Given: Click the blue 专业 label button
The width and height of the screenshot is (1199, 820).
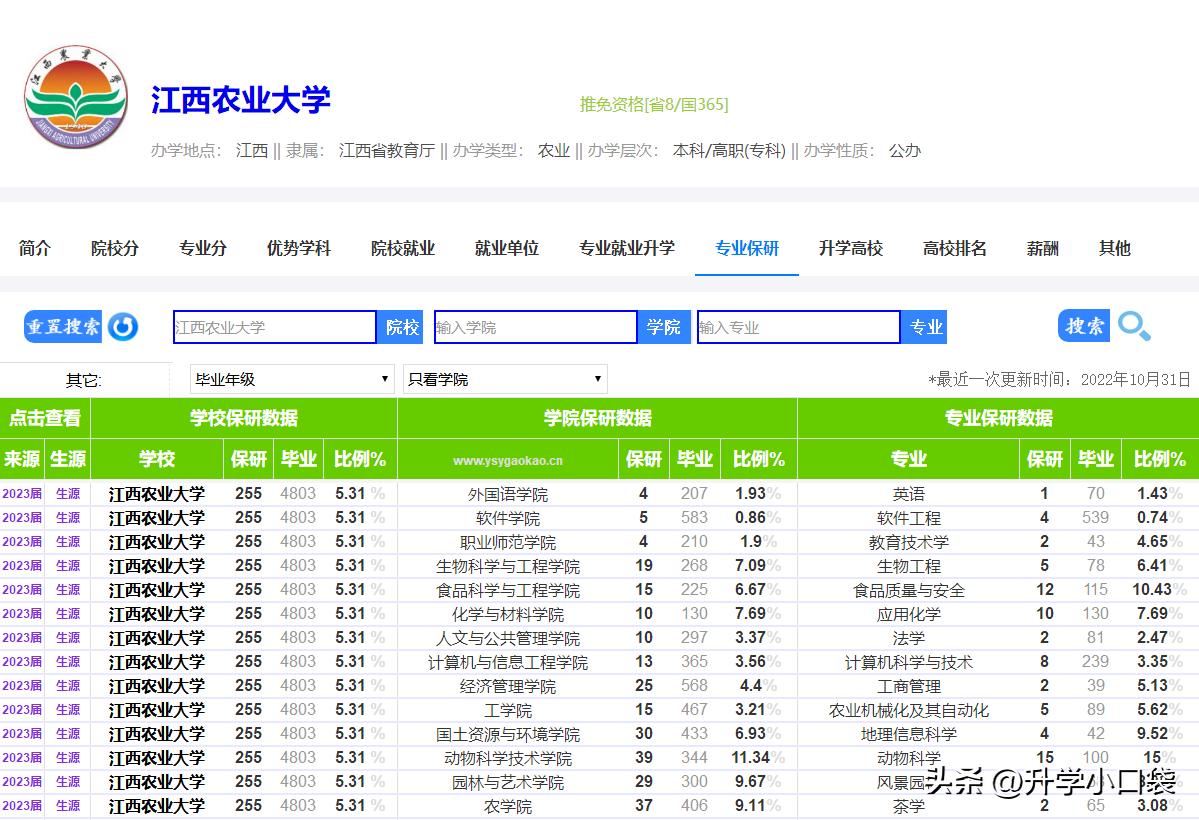Looking at the screenshot, I should 923,326.
